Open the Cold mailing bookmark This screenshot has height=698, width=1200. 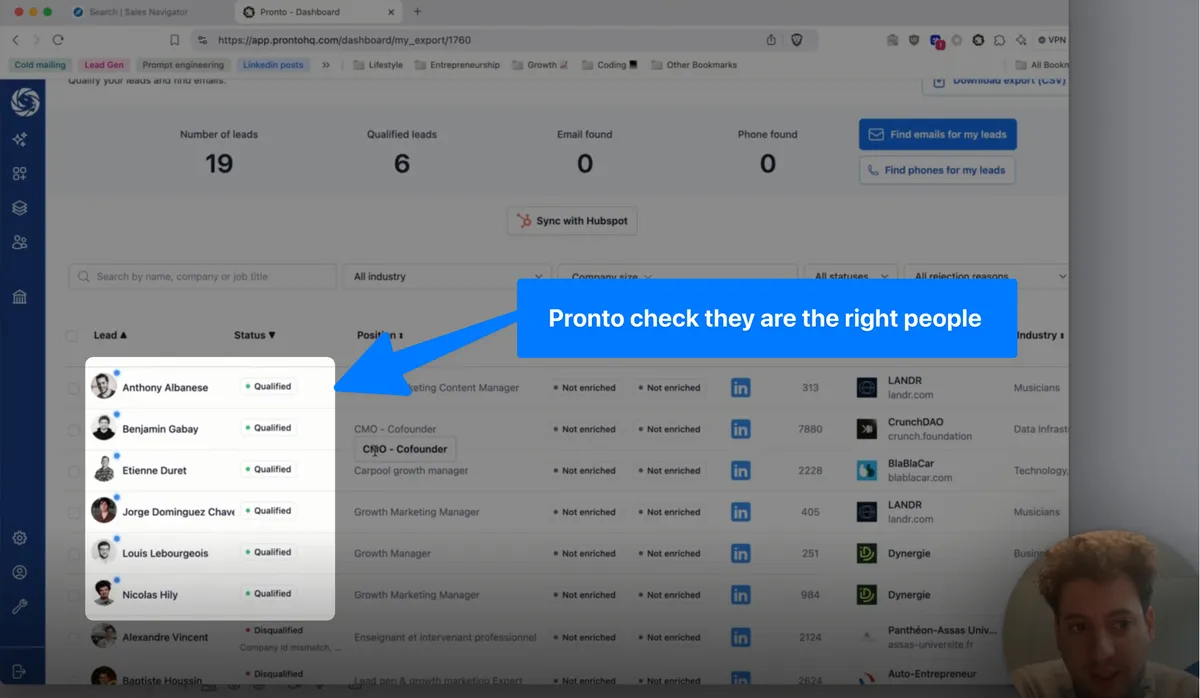point(40,65)
